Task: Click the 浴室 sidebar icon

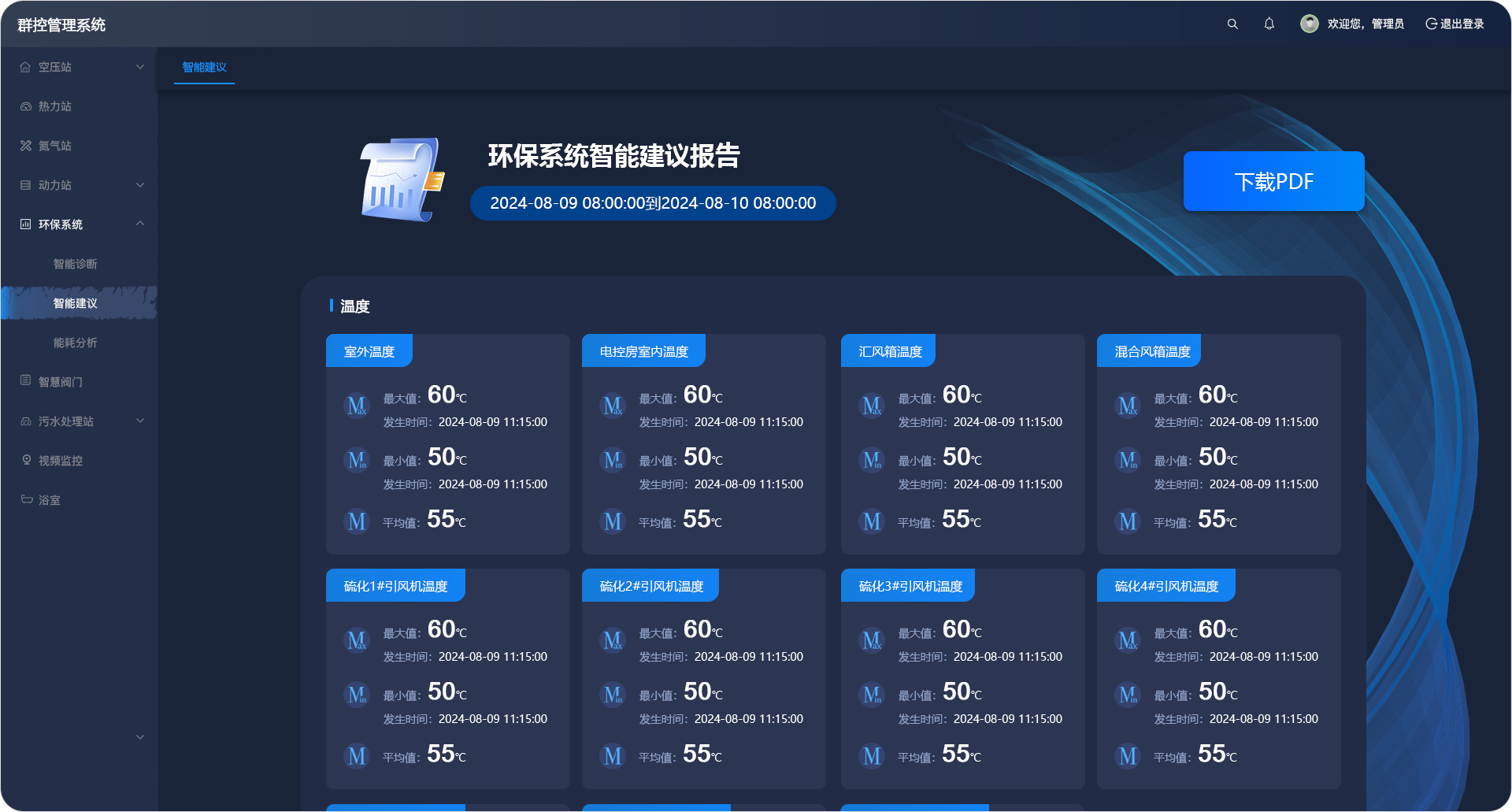Action: click(26, 499)
